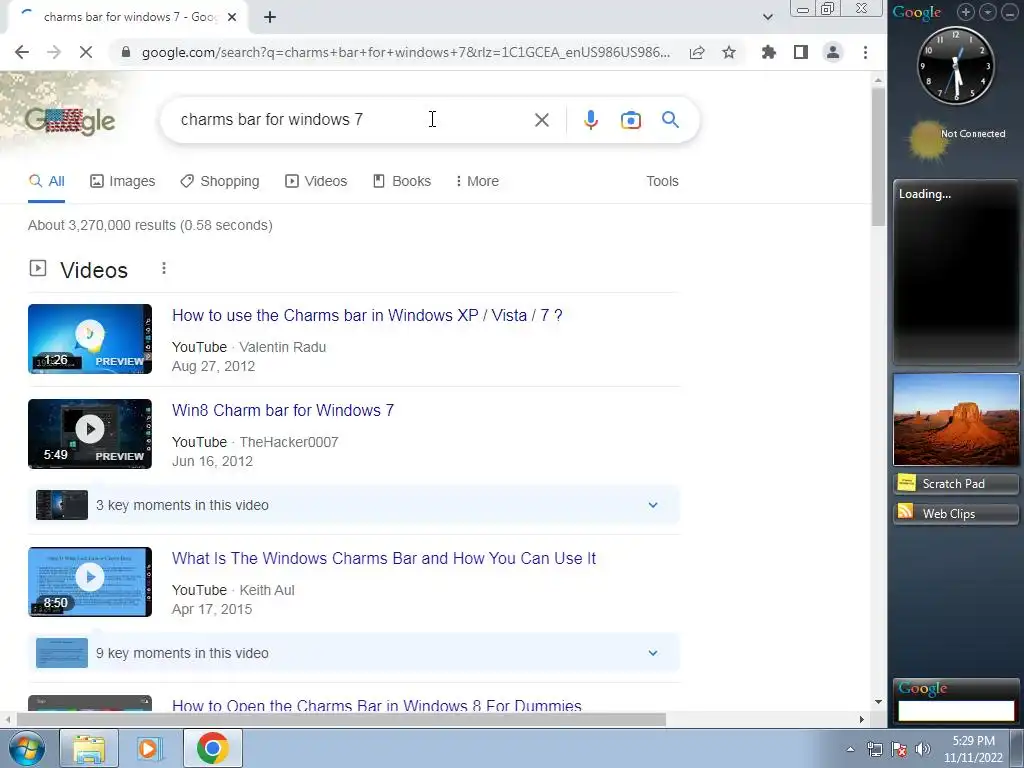Switch to Shopping results tab
The height and width of the screenshot is (768, 1024).
(220, 181)
